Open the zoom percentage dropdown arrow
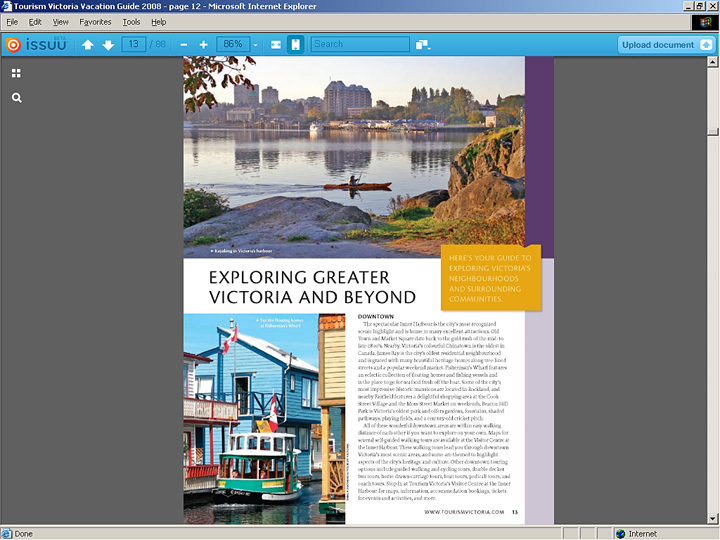The image size is (720, 540). click(x=255, y=45)
